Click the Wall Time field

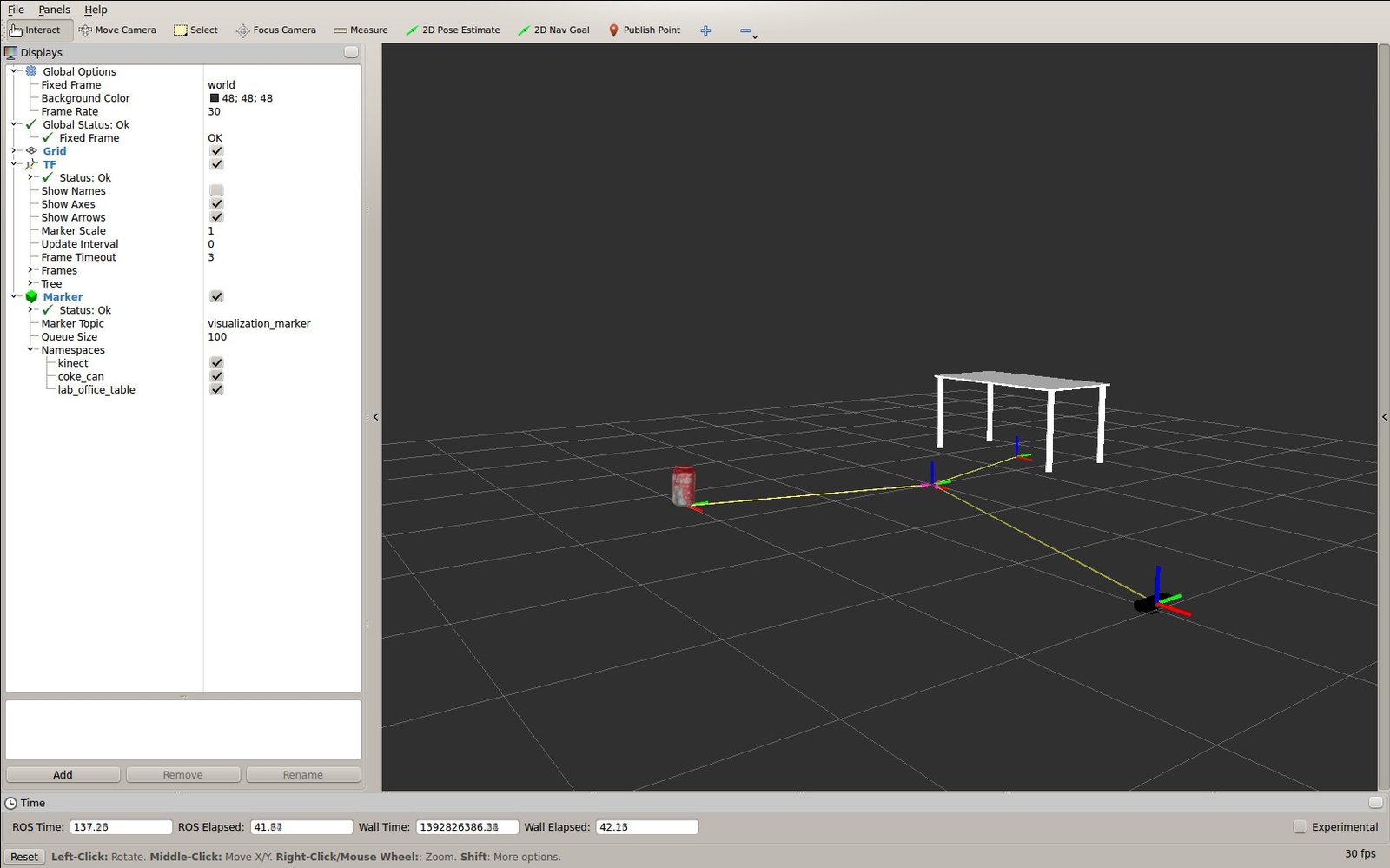467,827
